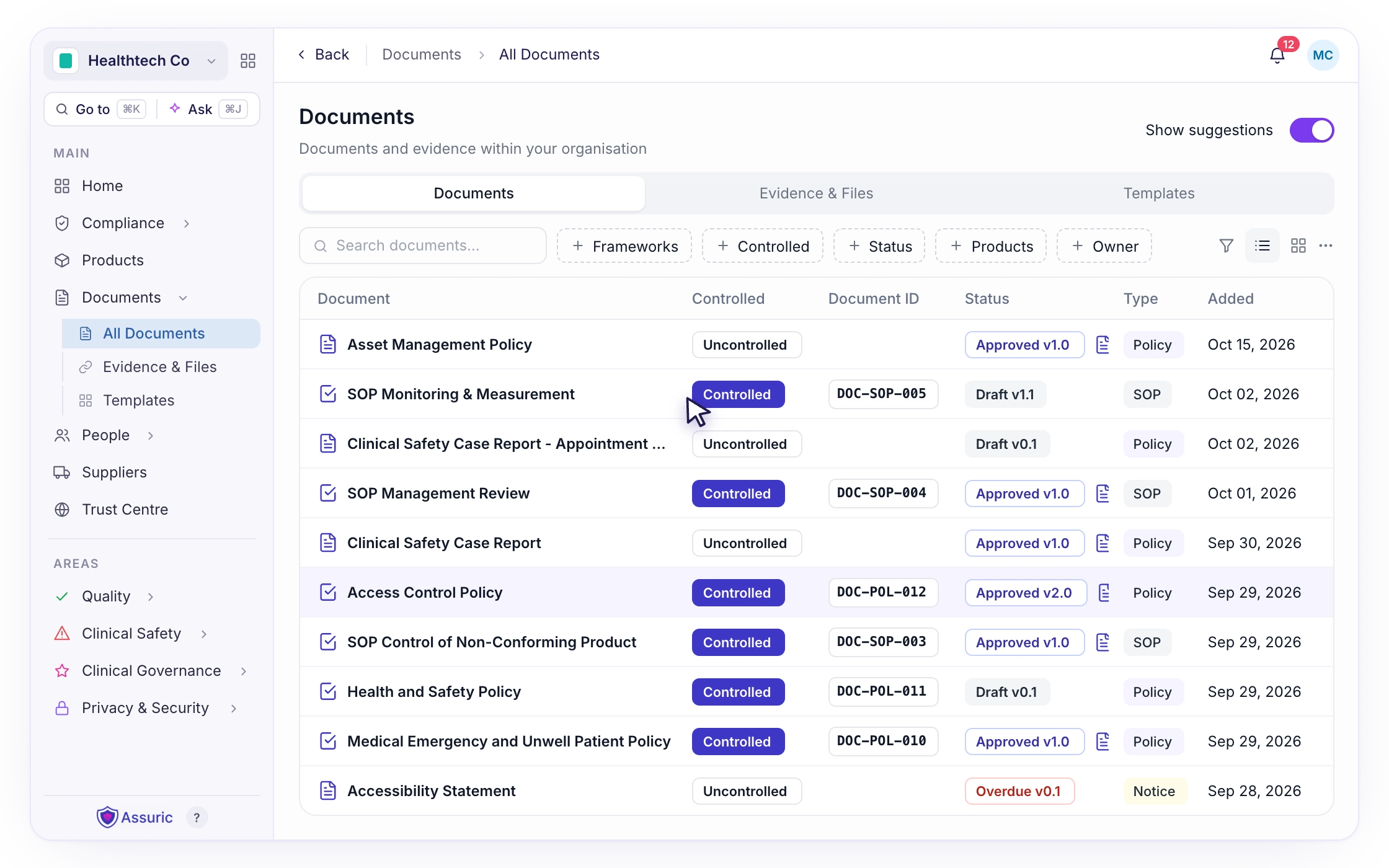Toggle Show suggestions switch
The height and width of the screenshot is (868, 1389).
(x=1311, y=130)
